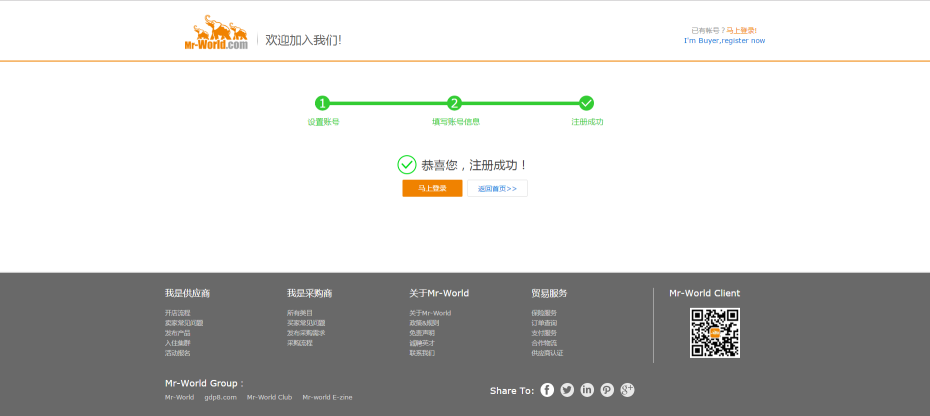Click step 1 circle 设置账号
The height and width of the screenshot is (416, 930).
(x=322, y=103)
